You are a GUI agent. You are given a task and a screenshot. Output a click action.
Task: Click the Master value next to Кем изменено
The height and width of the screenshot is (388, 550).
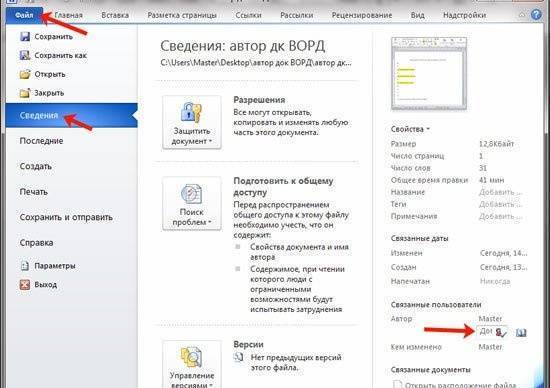[490, 347]
